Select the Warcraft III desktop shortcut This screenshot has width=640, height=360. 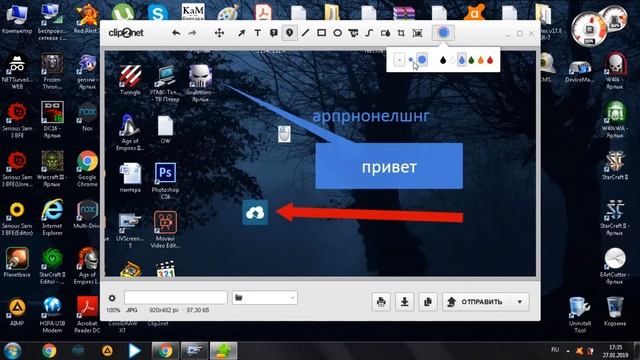click(52, 169)
